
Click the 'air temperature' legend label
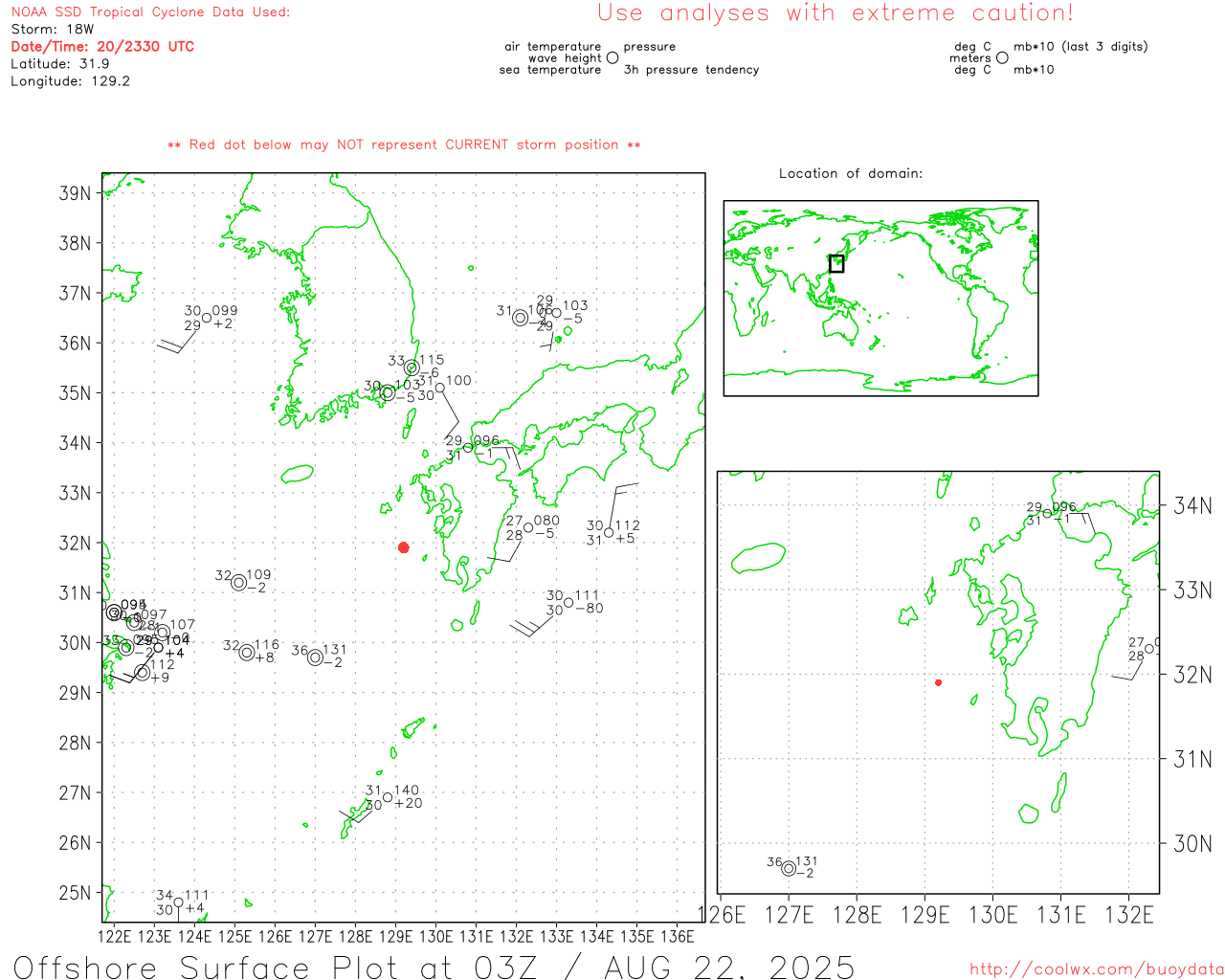coord(553,47)
